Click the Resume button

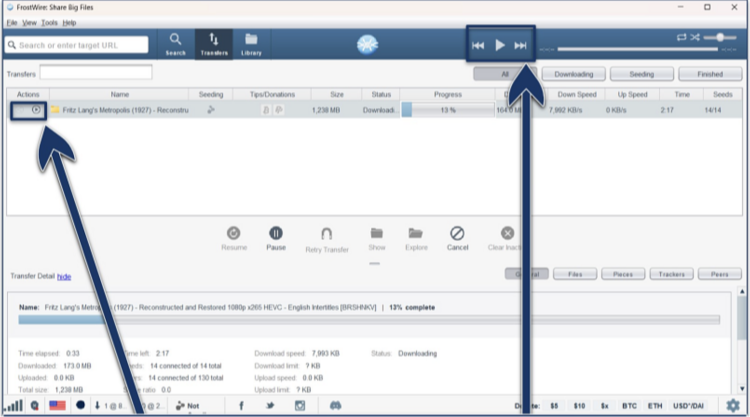click(x=234, y=238)
